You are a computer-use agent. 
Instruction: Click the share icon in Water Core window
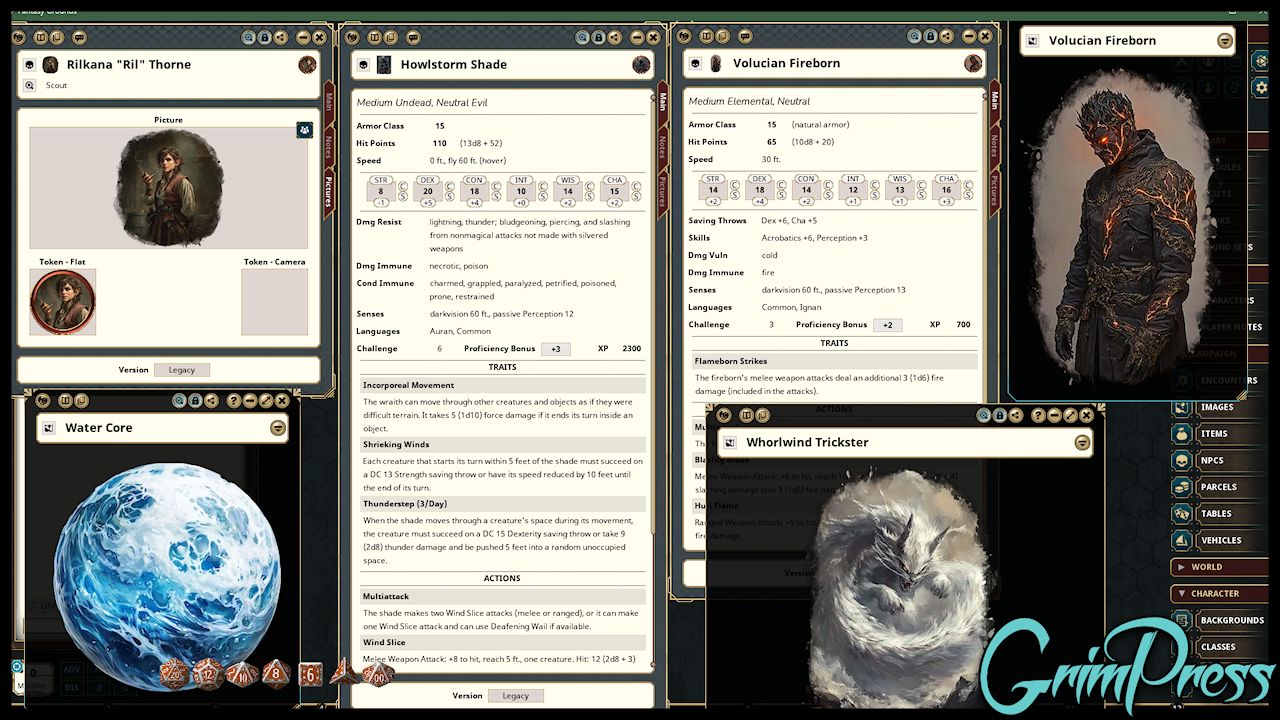(x=211, y=401)
